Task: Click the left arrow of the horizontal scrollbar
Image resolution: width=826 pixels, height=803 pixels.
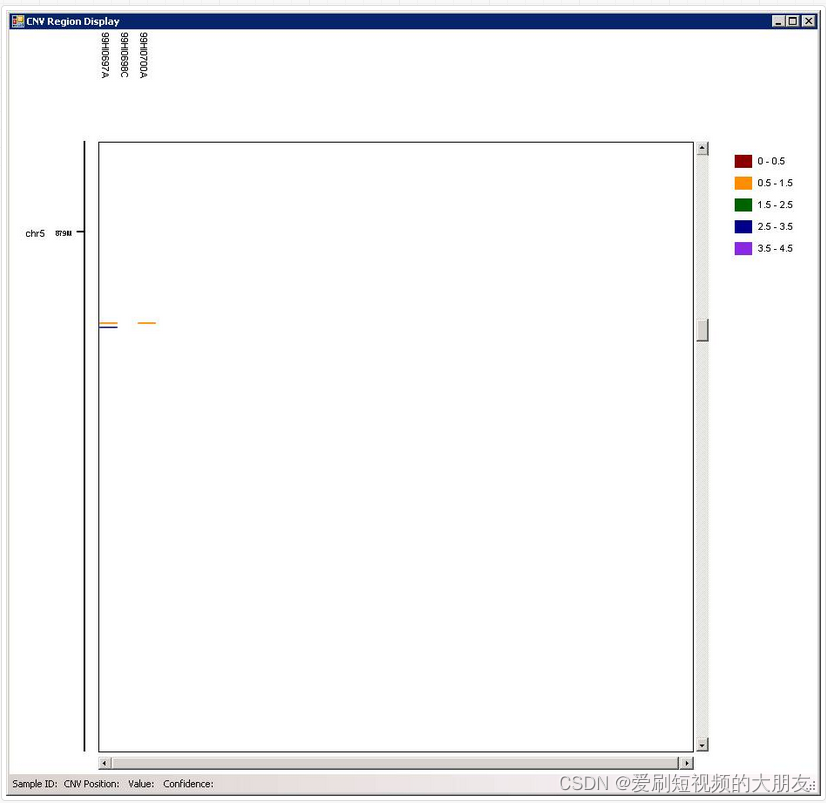Action: [104, 762]
